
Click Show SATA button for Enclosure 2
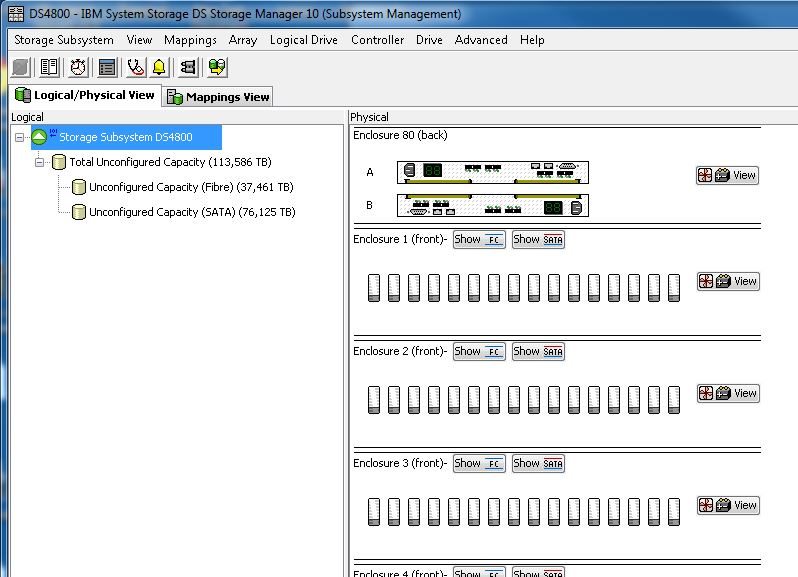pos(538,351)
